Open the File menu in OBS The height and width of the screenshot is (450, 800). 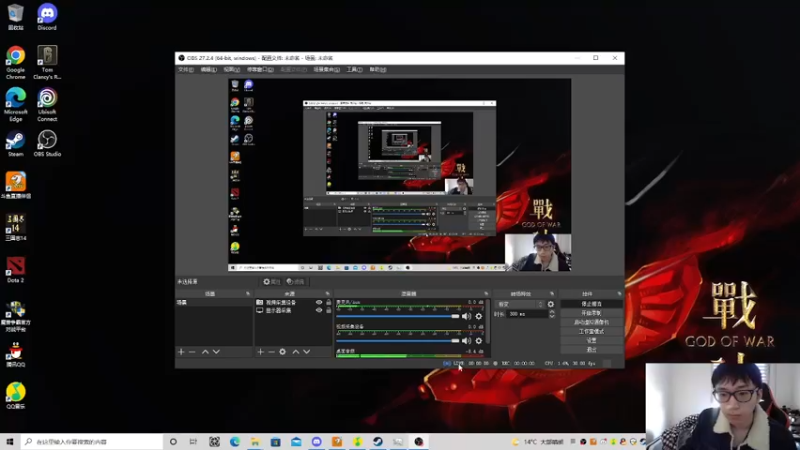(186, 69)
